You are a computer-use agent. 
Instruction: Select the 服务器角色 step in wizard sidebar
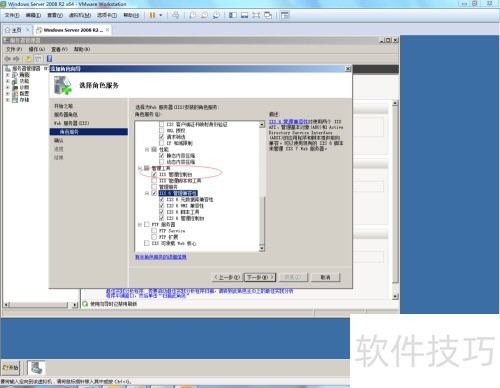click(x=66, y=114)
